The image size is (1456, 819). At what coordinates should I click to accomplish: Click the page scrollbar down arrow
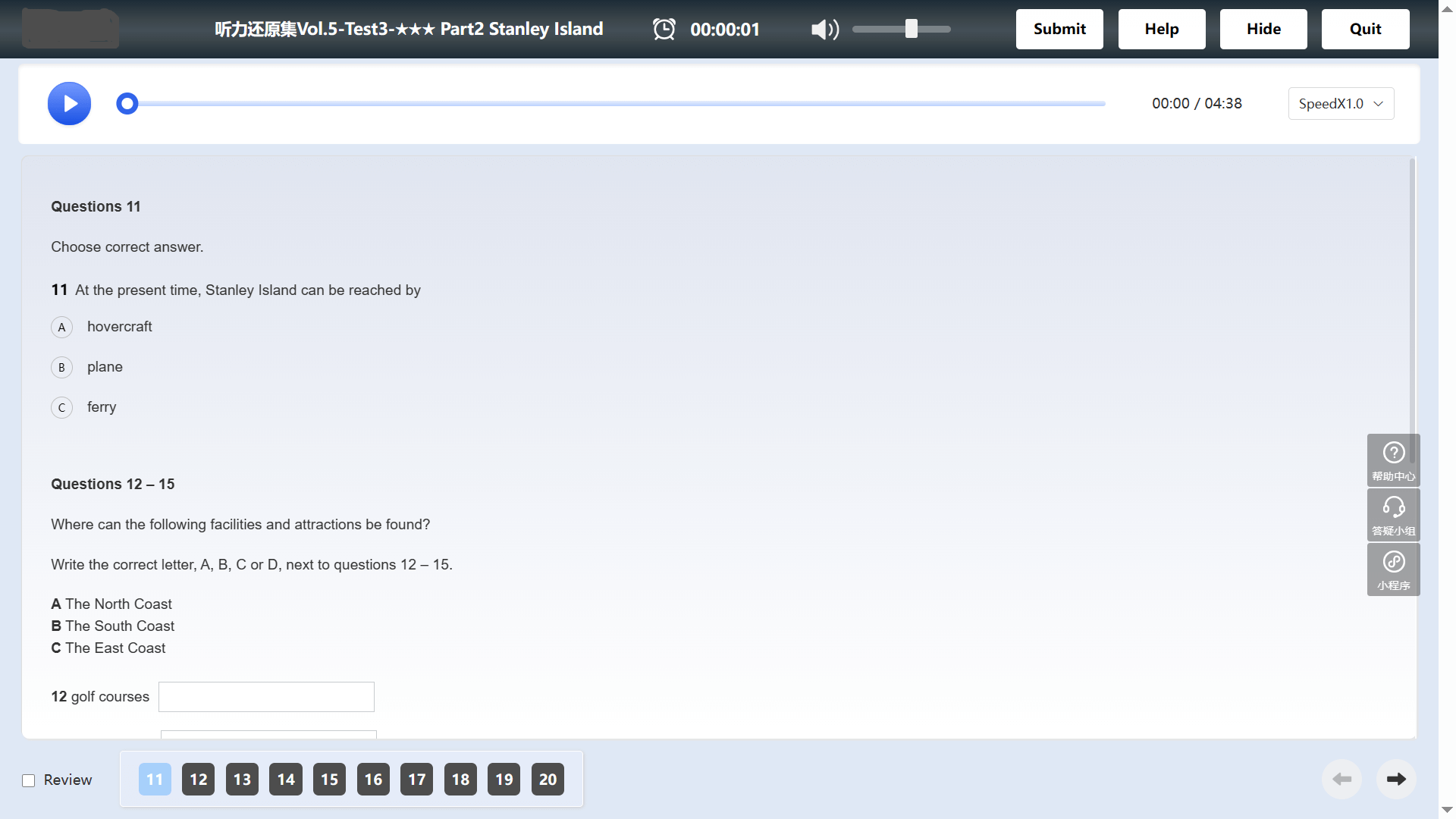(x=1447, y=810)
